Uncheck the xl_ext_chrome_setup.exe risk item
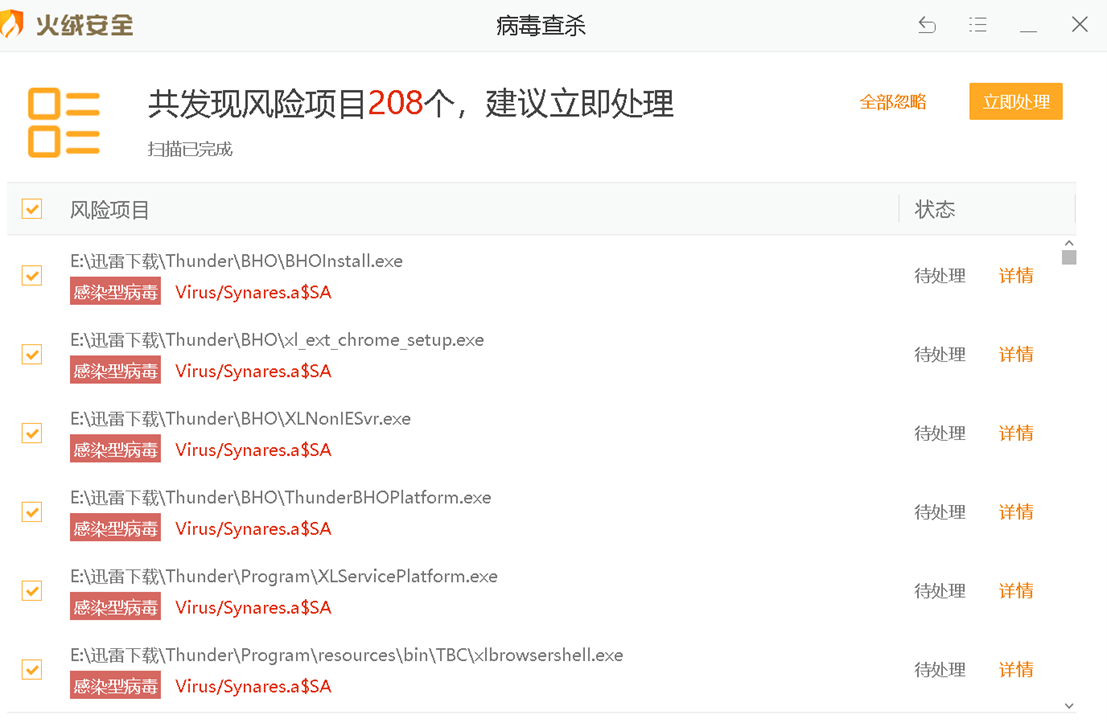The height and width of the screenshot is (723, 1107). [x=32, y=354]
